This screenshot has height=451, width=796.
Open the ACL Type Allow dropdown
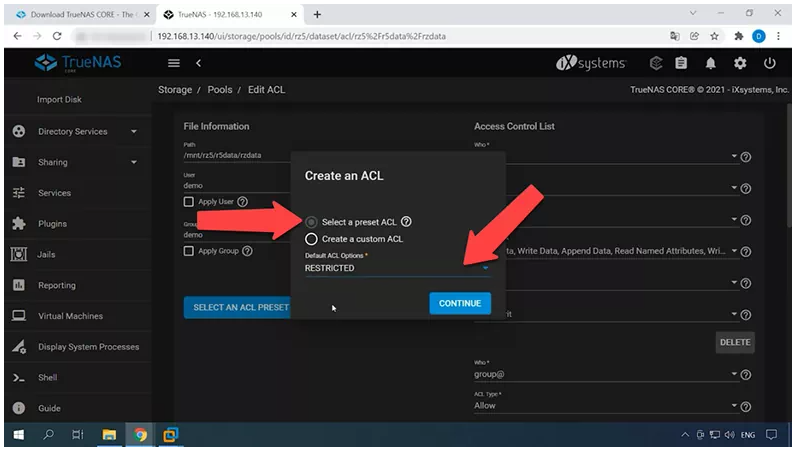coord(606,405)
